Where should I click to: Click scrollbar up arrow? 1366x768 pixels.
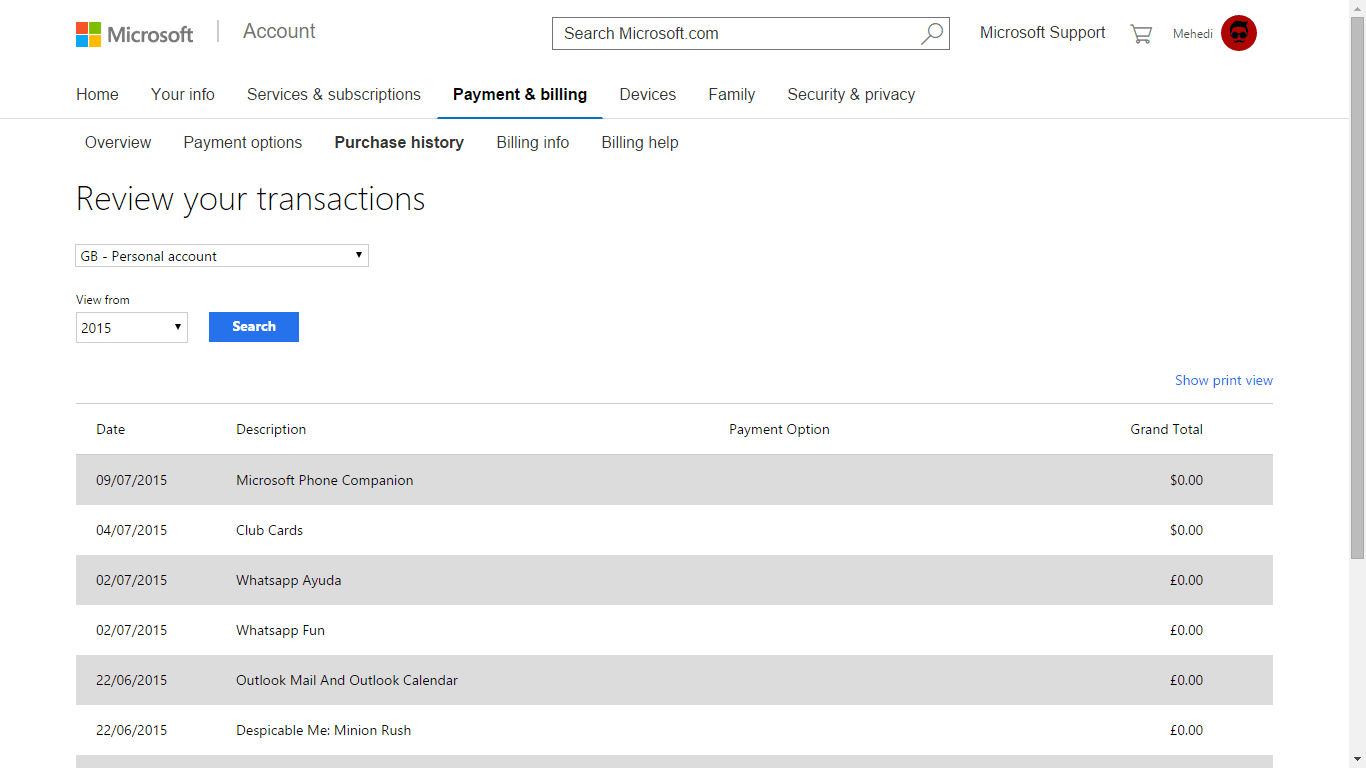point(1357,8)
